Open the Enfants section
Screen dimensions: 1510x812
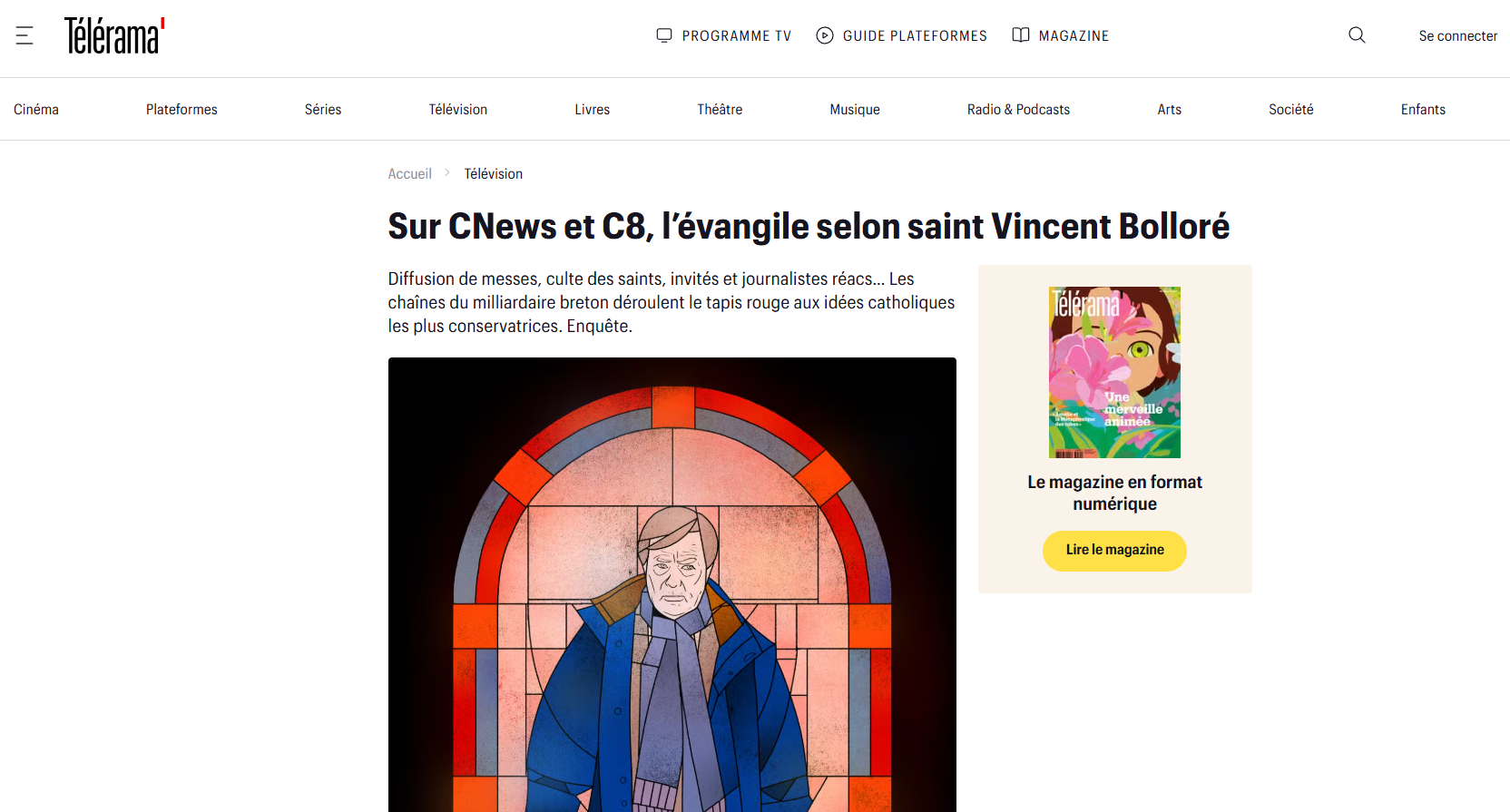coord(1423,109)
